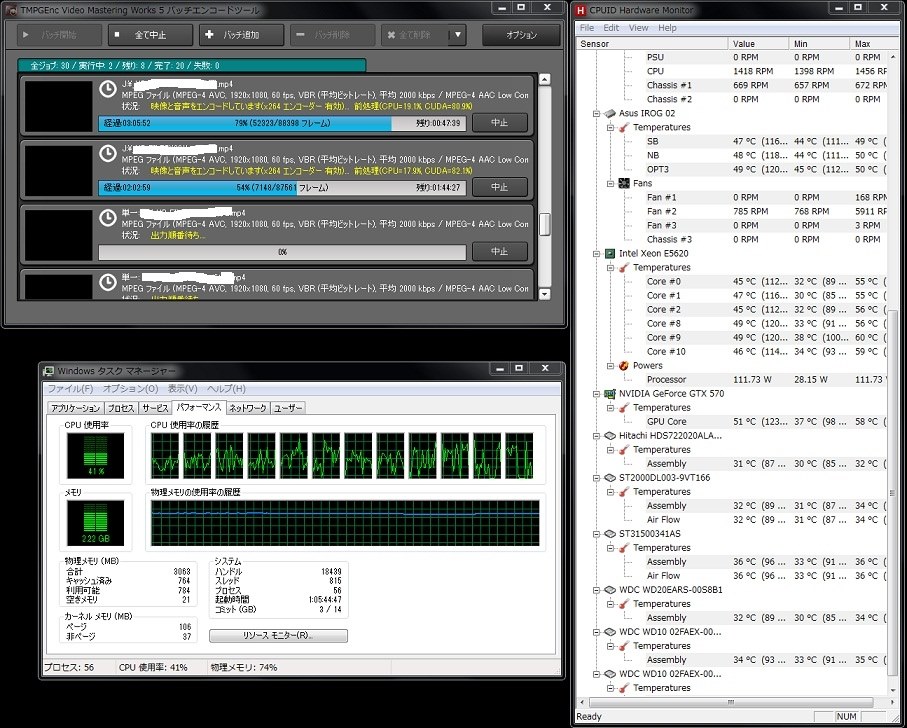
Task: Switch to the アプリケーション tab
Action: (76, 408)
